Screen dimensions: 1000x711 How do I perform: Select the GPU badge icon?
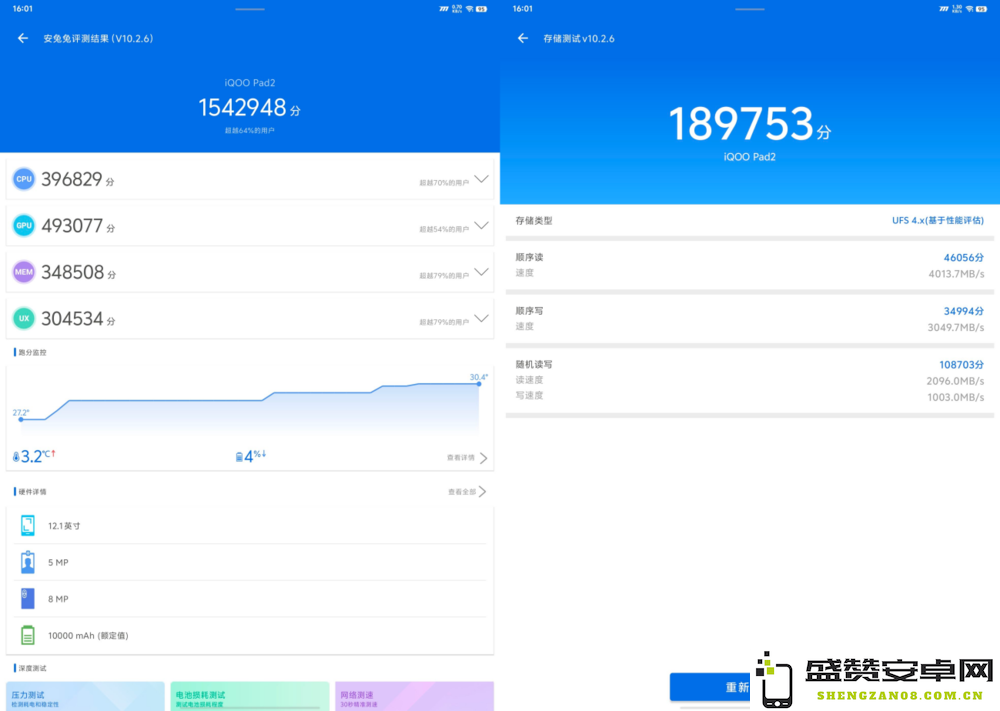pyautogui.click(x=24, y=226)
